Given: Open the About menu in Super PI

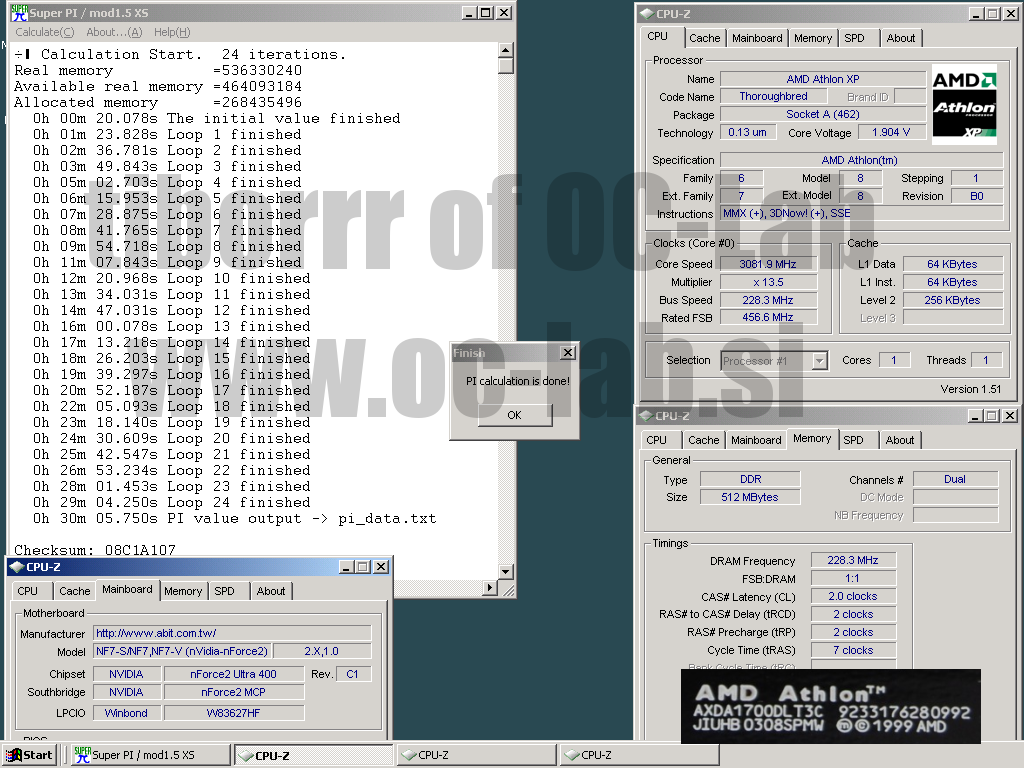Looking at the screenshot, I should [114, 32].
